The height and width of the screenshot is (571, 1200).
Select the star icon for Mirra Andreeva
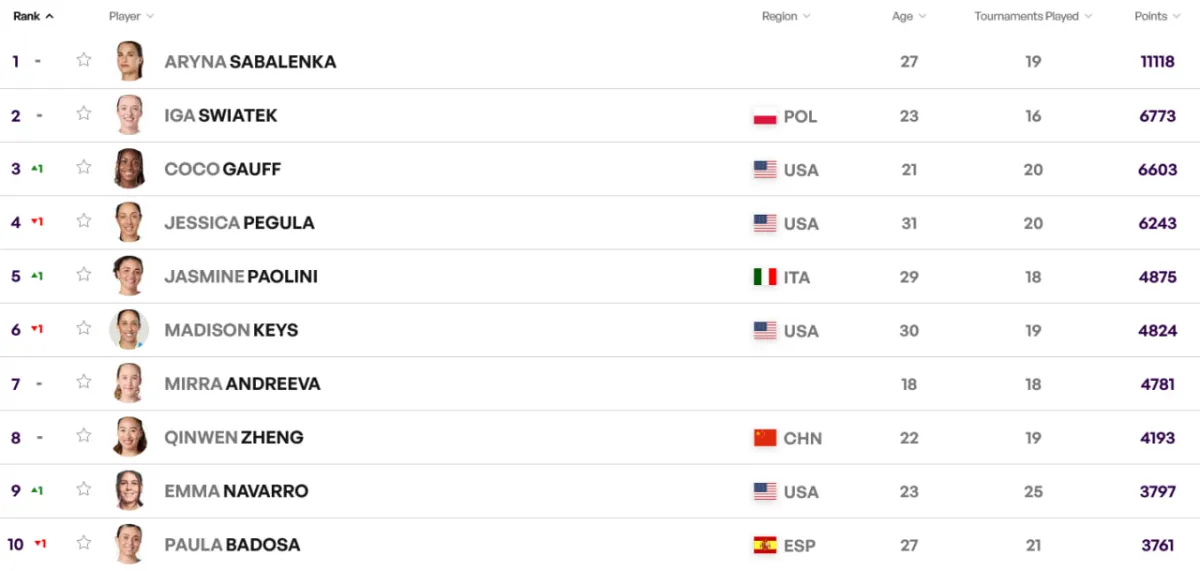click(x=84, y=382)
